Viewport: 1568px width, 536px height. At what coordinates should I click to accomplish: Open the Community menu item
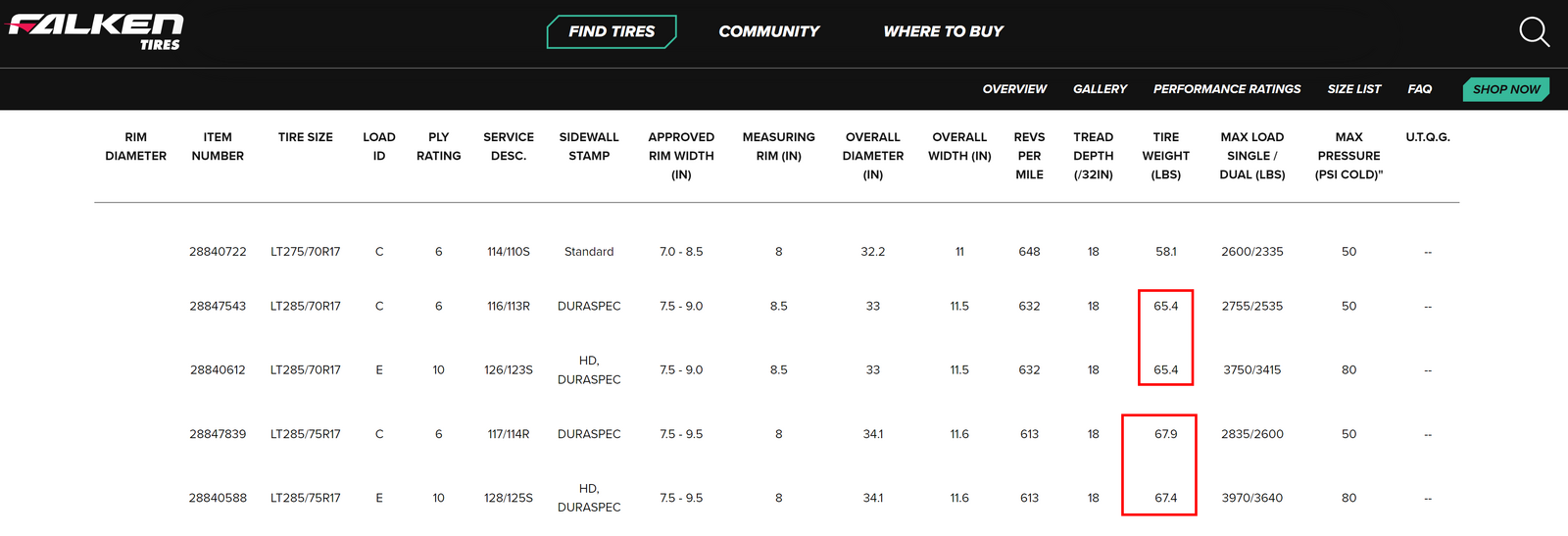tap(769, 31)
